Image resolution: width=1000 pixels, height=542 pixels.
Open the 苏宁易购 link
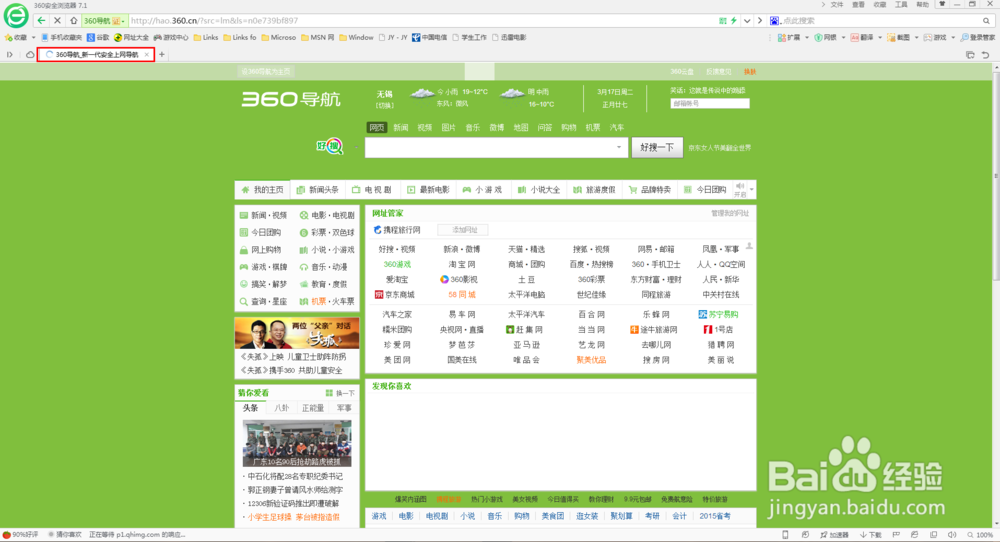[718, 314]
